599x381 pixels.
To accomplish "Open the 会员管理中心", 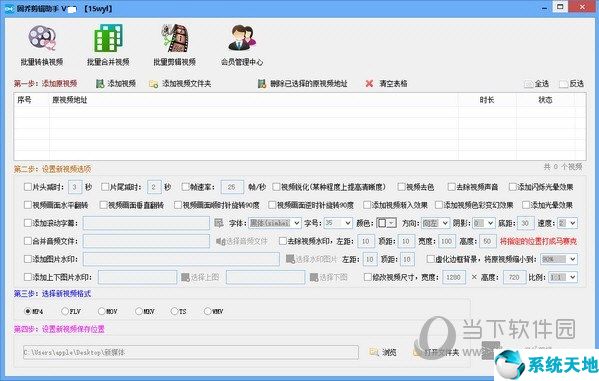I will click(242, 45).
